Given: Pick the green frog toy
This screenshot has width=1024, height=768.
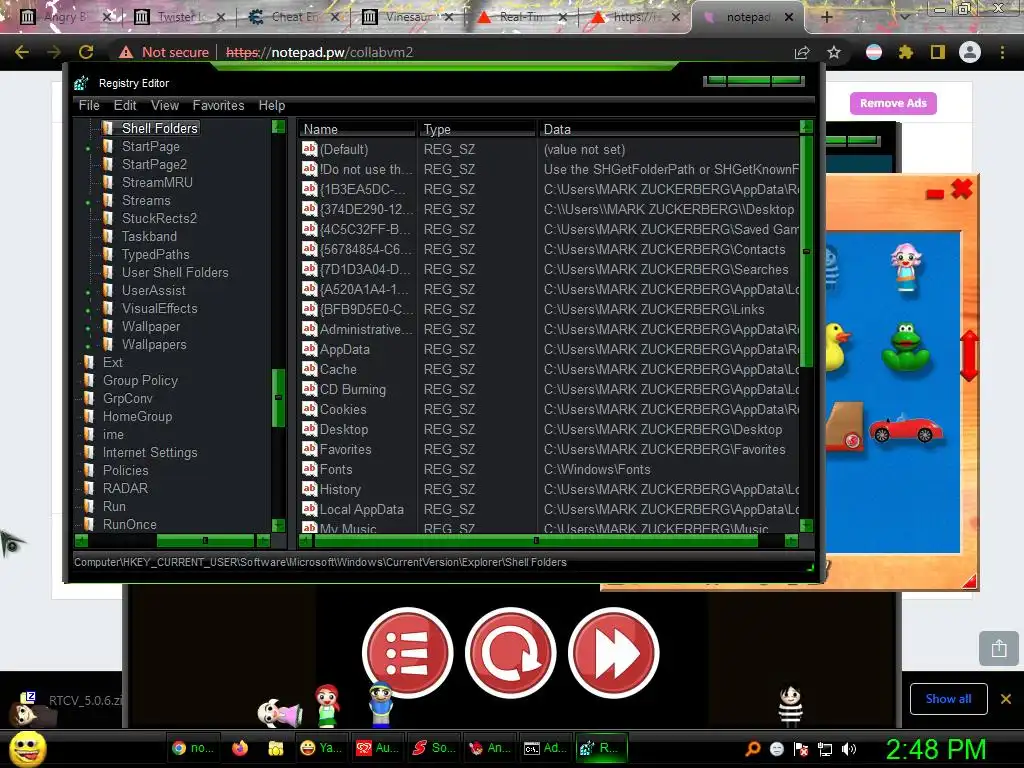Looking at the screenshot, I should [906, 347].
